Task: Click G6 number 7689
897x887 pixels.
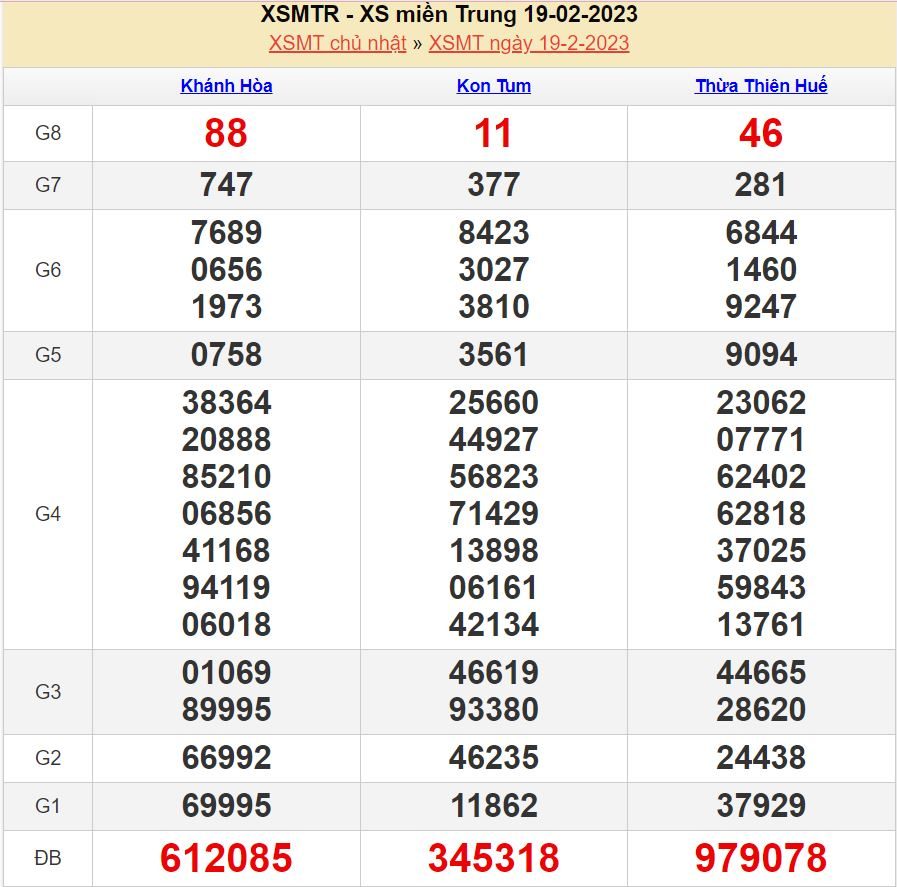Action: [227, 233]
